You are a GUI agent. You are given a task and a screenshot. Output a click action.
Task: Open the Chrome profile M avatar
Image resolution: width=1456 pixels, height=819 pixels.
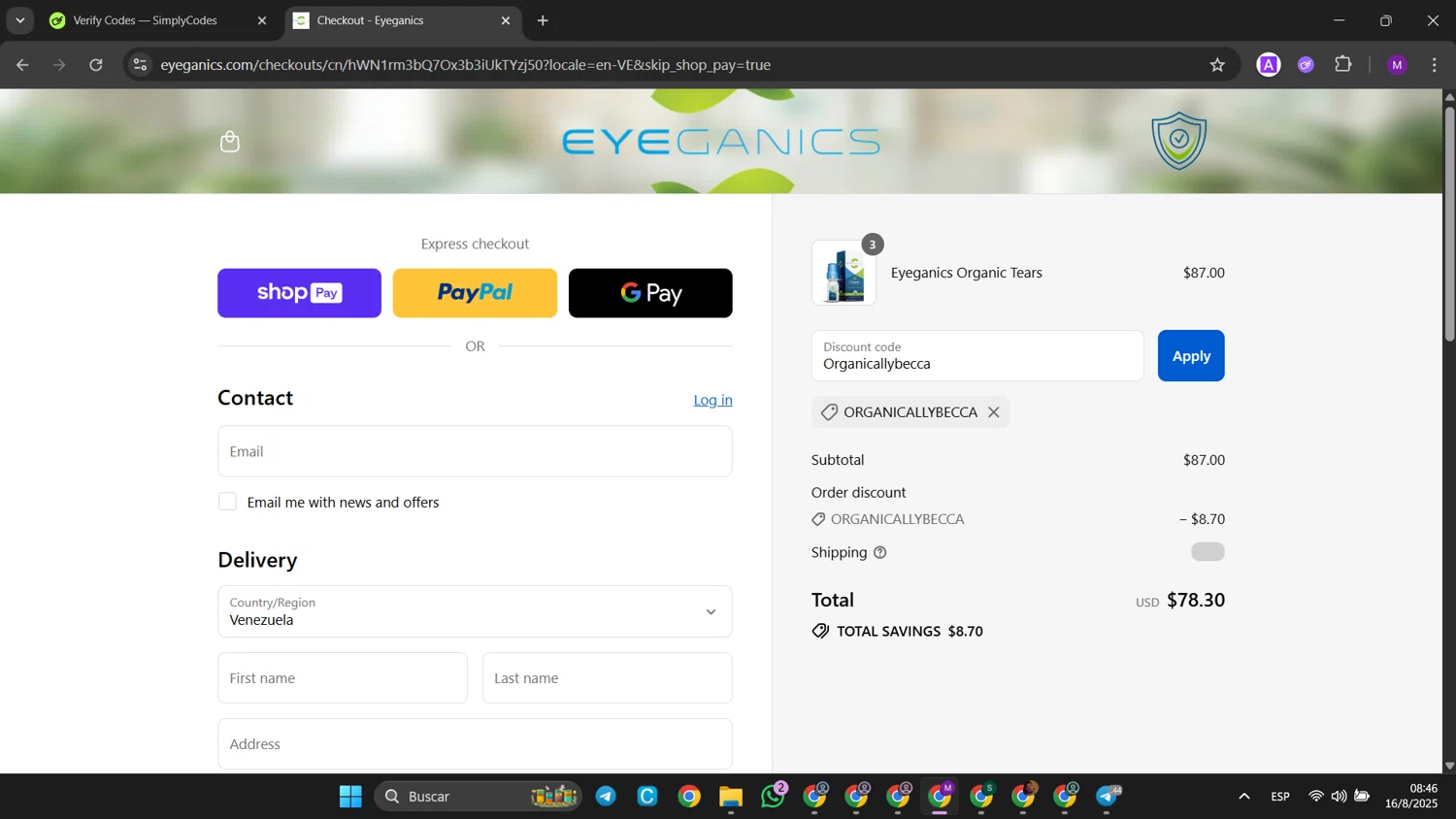pos(1398,65)
